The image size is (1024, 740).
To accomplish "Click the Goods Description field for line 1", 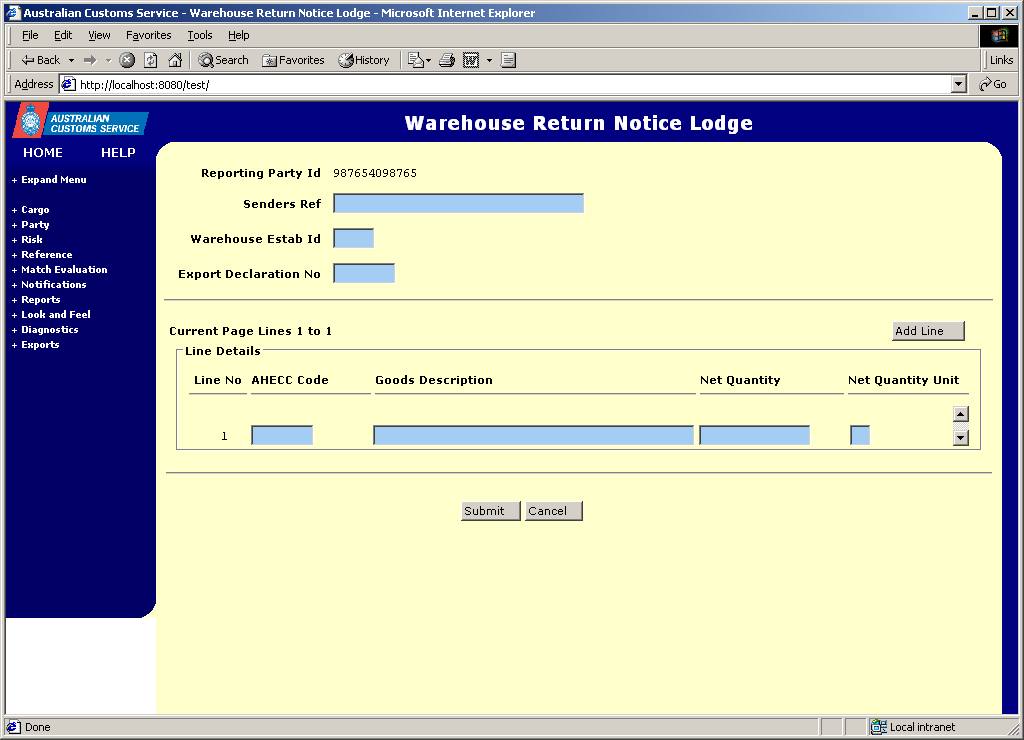I will (533, 435).
